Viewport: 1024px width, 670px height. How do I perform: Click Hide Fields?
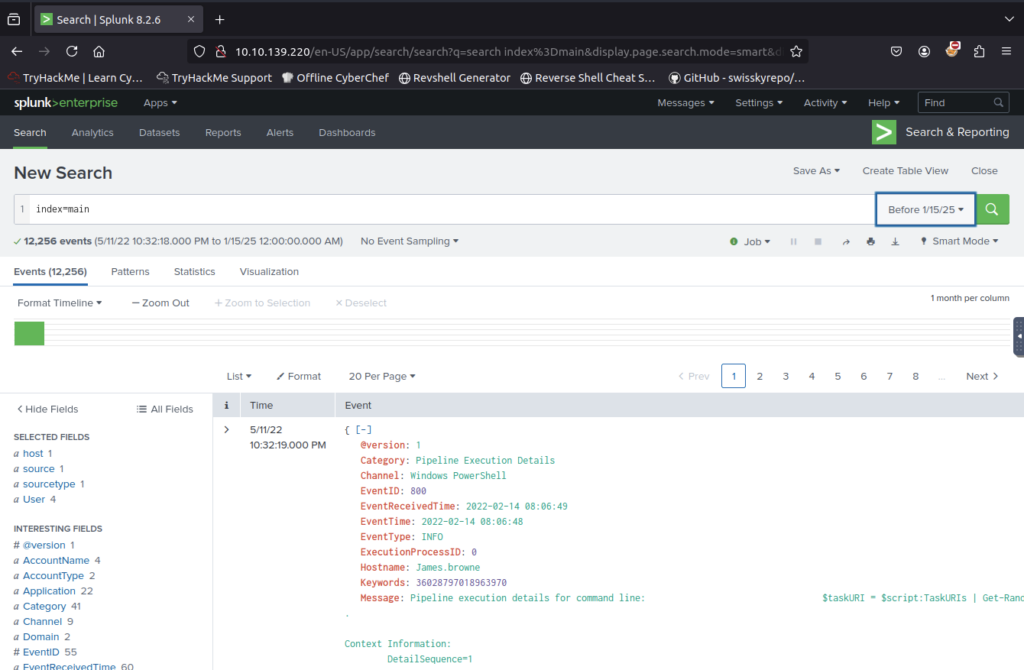click(47, 409)
